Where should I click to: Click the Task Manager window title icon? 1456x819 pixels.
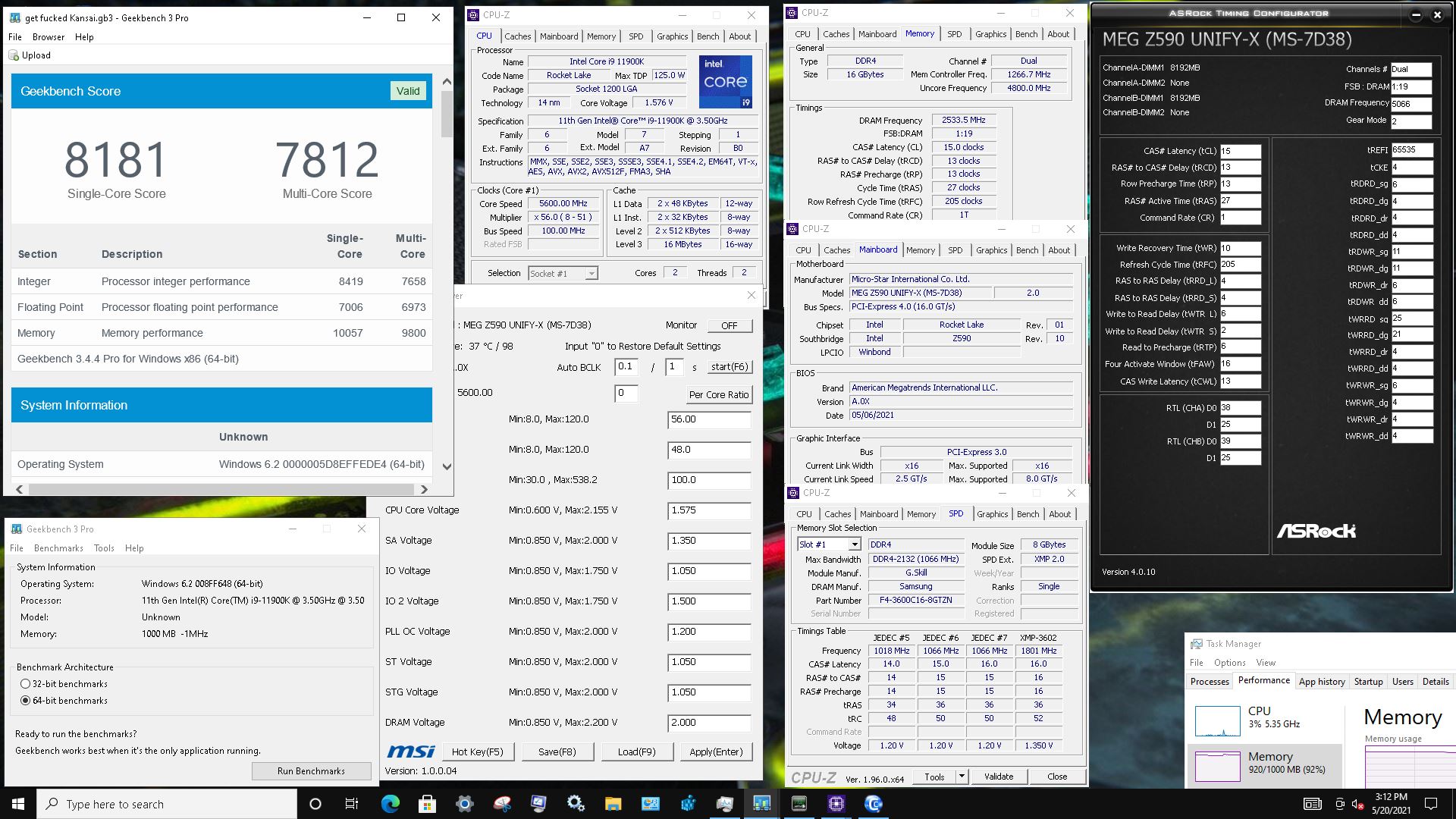click(1197, 644)
